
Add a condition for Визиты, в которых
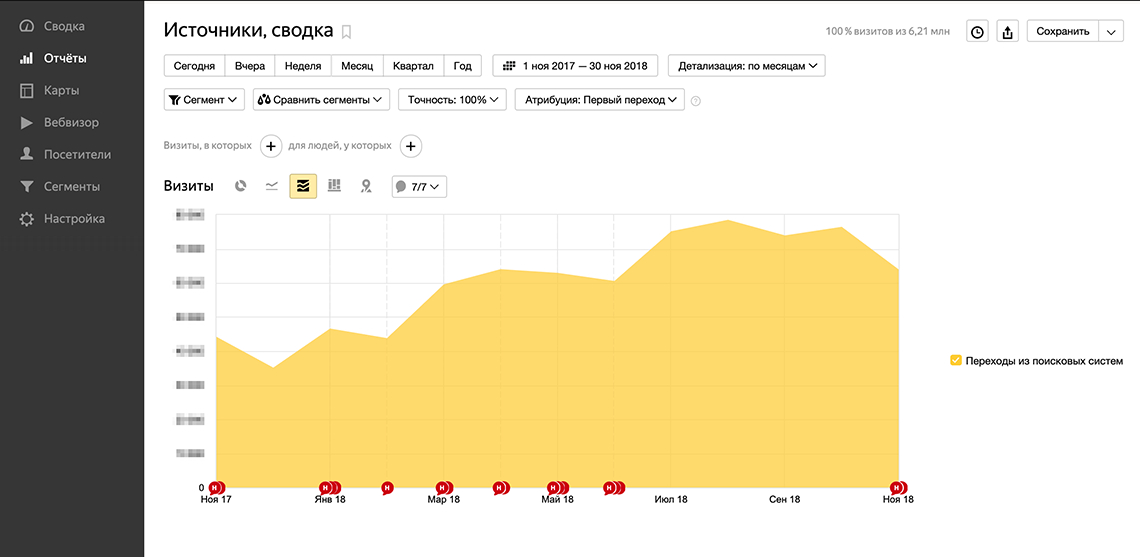tap(271, 146)
